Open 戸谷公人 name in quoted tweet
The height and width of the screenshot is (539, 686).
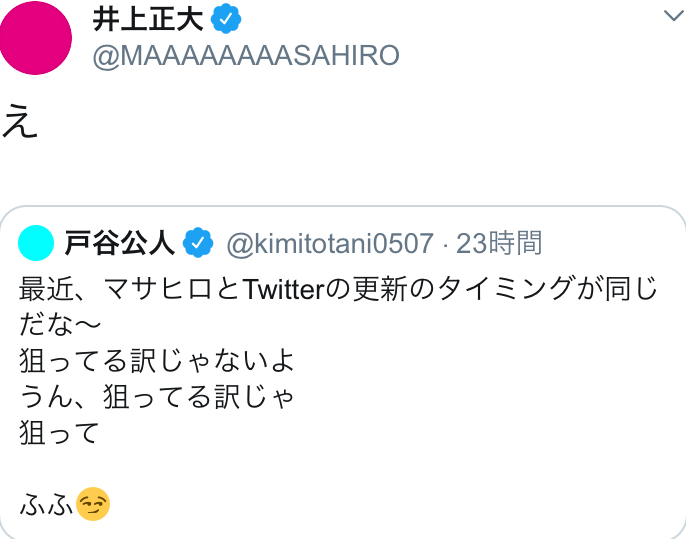pos(119,243)
